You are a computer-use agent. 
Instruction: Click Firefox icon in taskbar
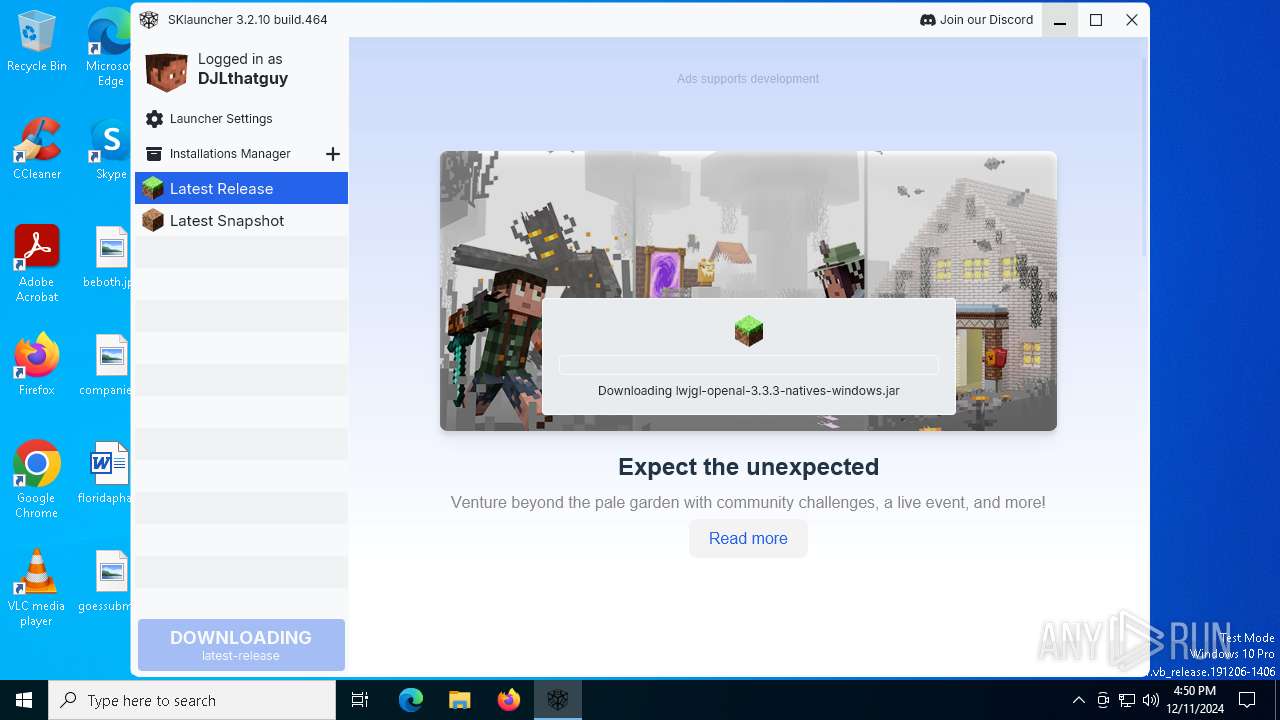[x=509, y=700]
